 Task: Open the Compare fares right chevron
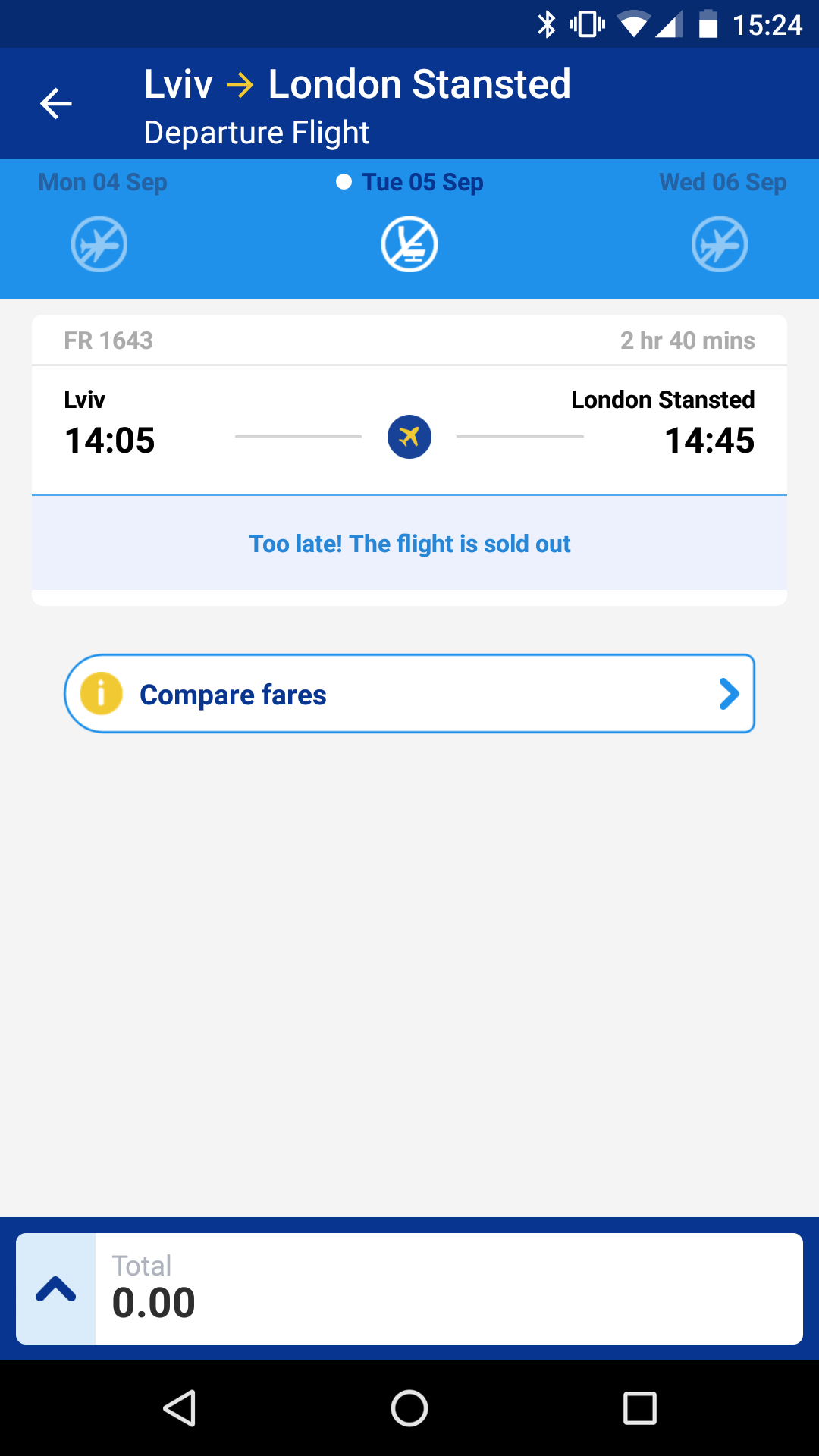point(729,694)
